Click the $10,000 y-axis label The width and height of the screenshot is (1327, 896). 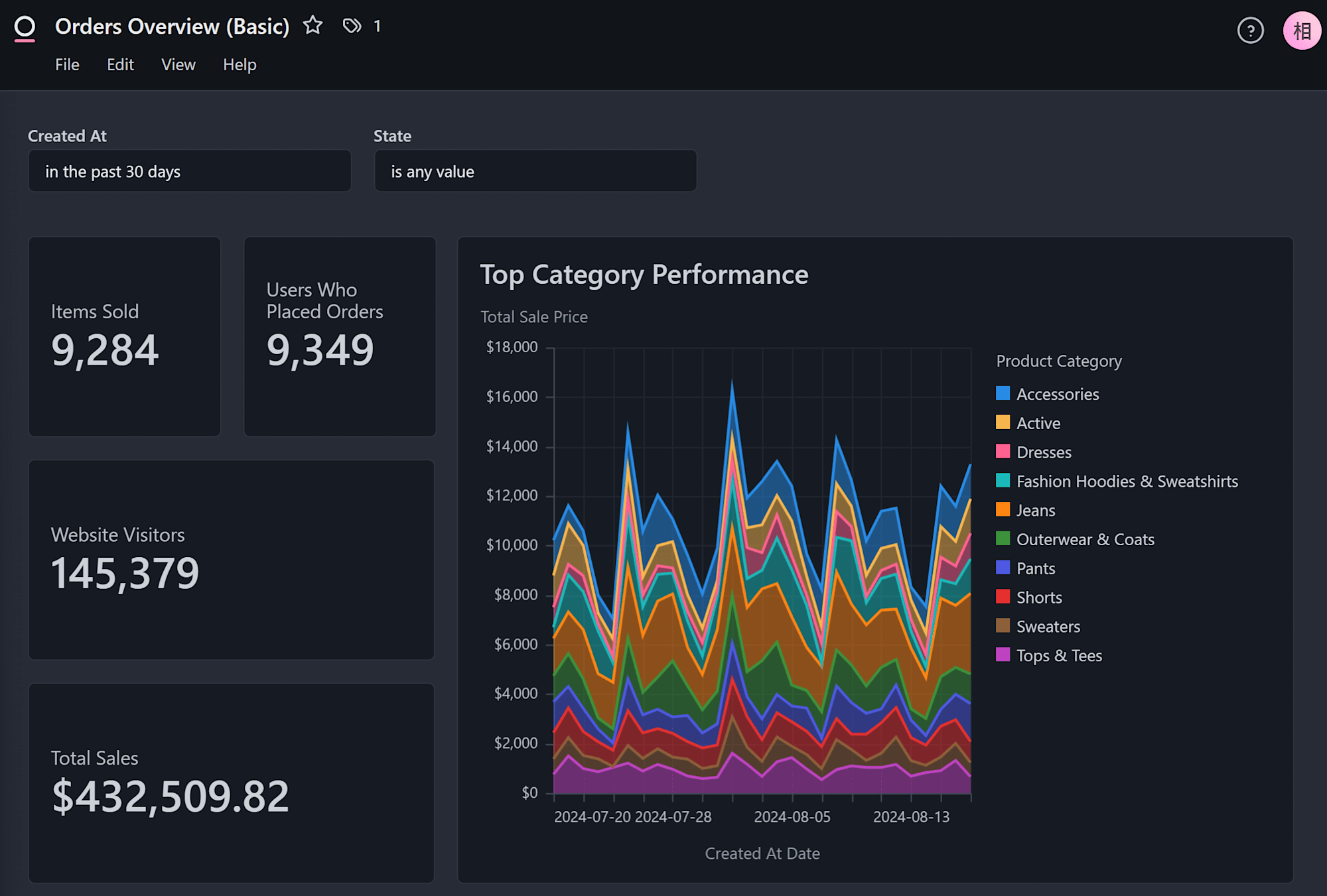coord(512,545)
